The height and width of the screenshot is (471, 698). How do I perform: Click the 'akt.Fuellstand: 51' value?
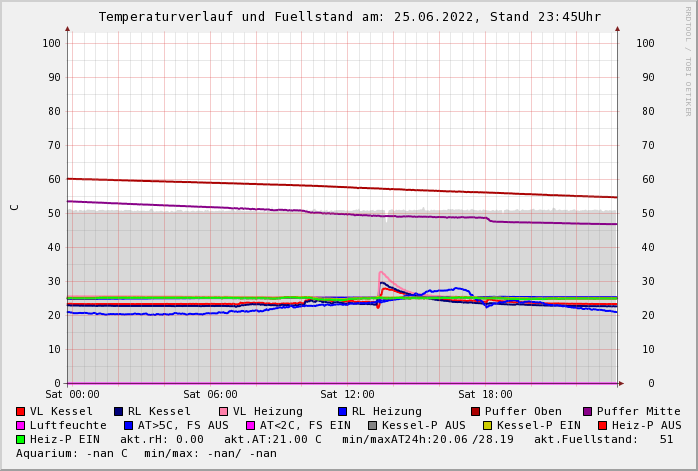pyautogui.click(x=604, y=439)
